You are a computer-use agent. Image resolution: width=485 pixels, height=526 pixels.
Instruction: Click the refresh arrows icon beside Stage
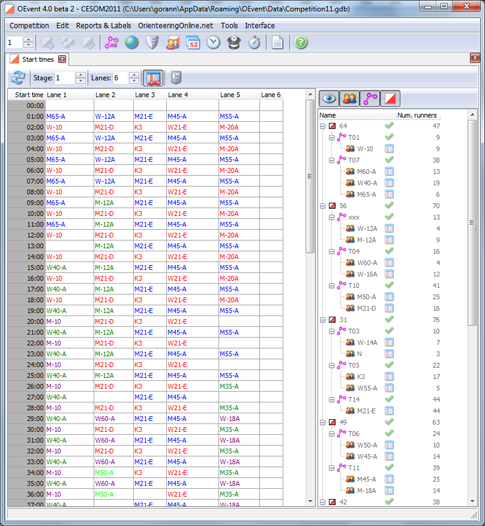click(x=18, y=78)
